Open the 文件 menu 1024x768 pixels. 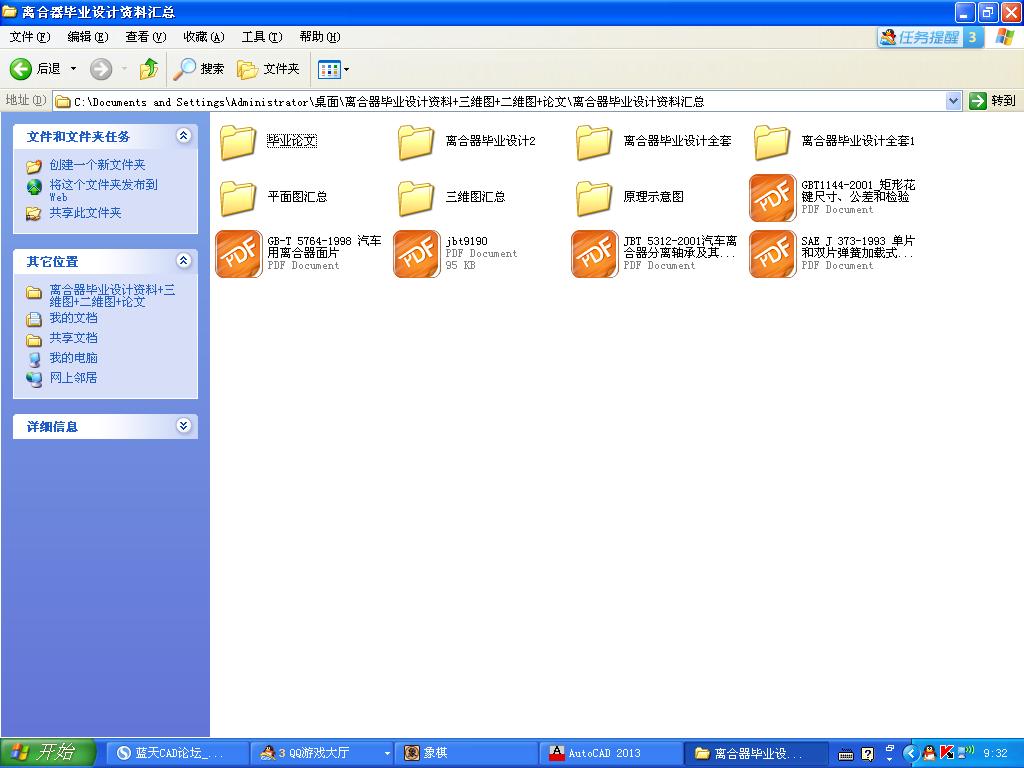29,37
